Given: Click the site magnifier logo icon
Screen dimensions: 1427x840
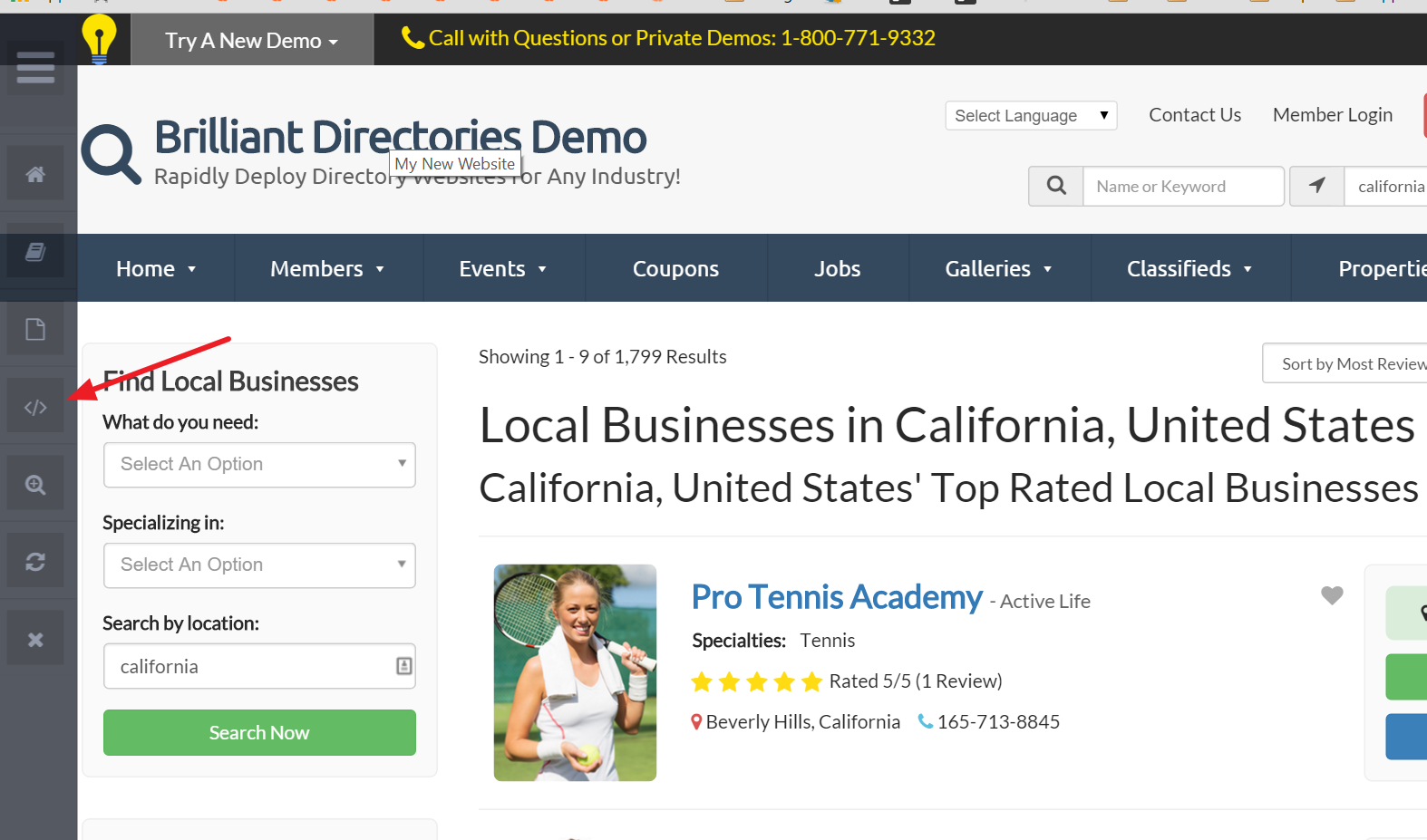Looking at the screenshot, I should [111, 153].
